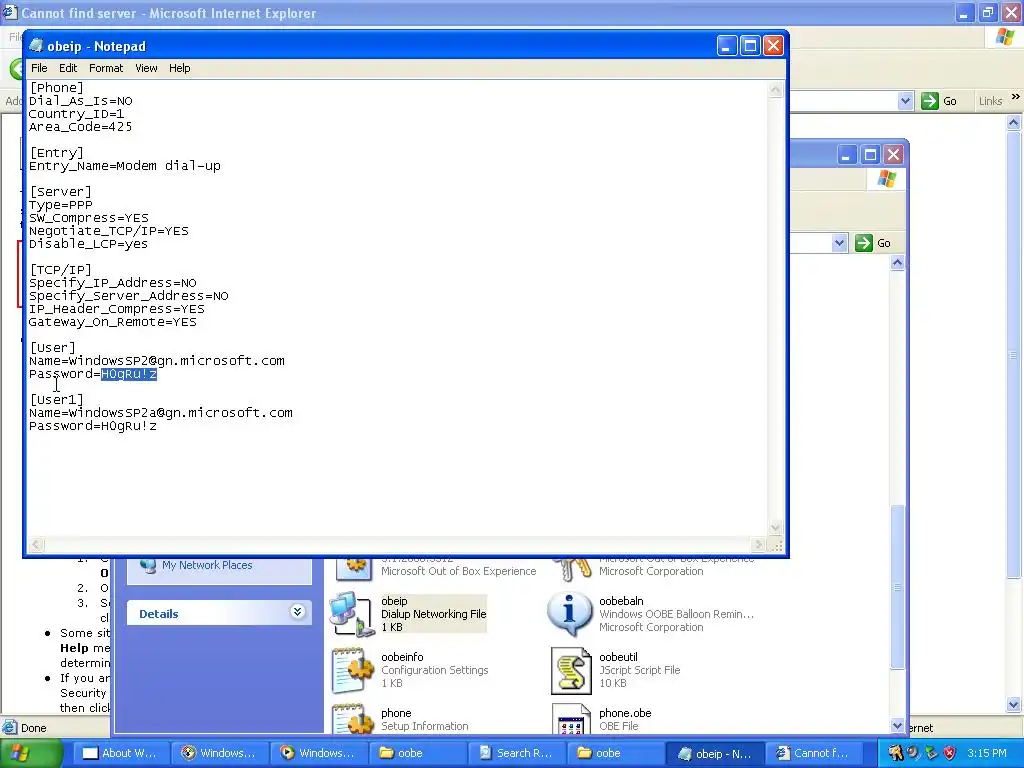Select the phone Setup Information icon

351,720
